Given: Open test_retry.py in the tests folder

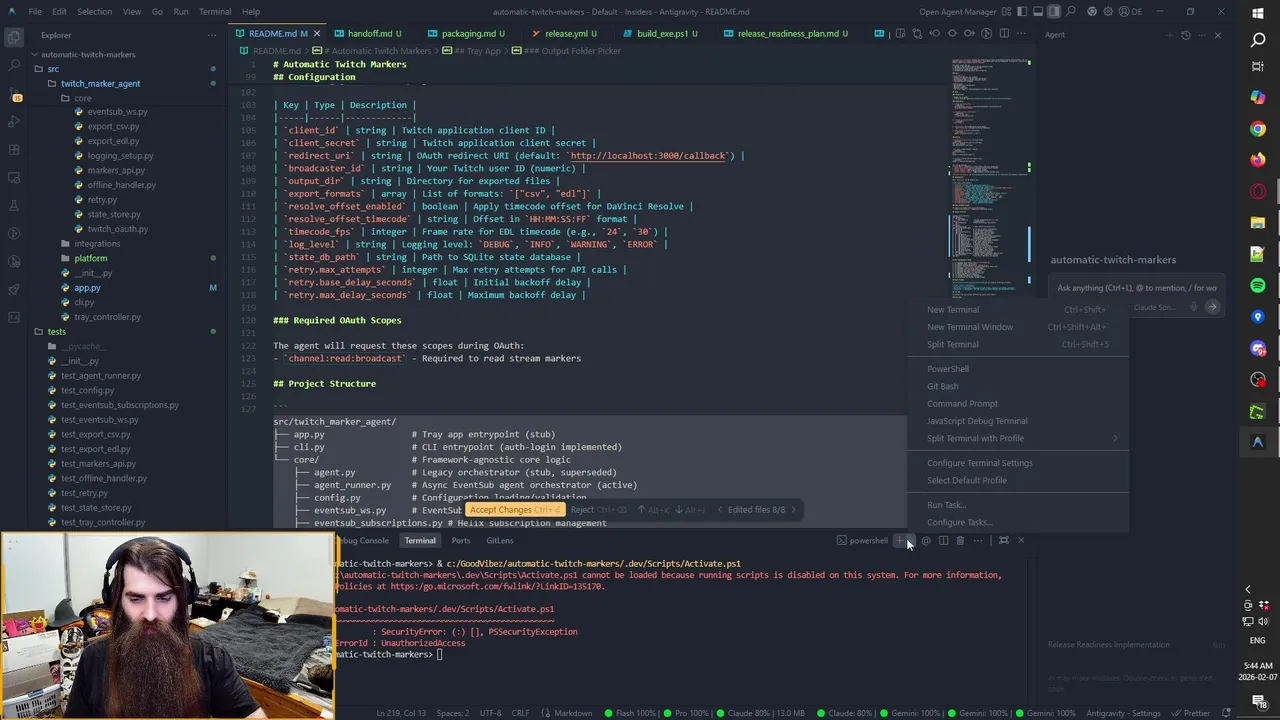Looking at the screenshot, I should tap(84, 493).
